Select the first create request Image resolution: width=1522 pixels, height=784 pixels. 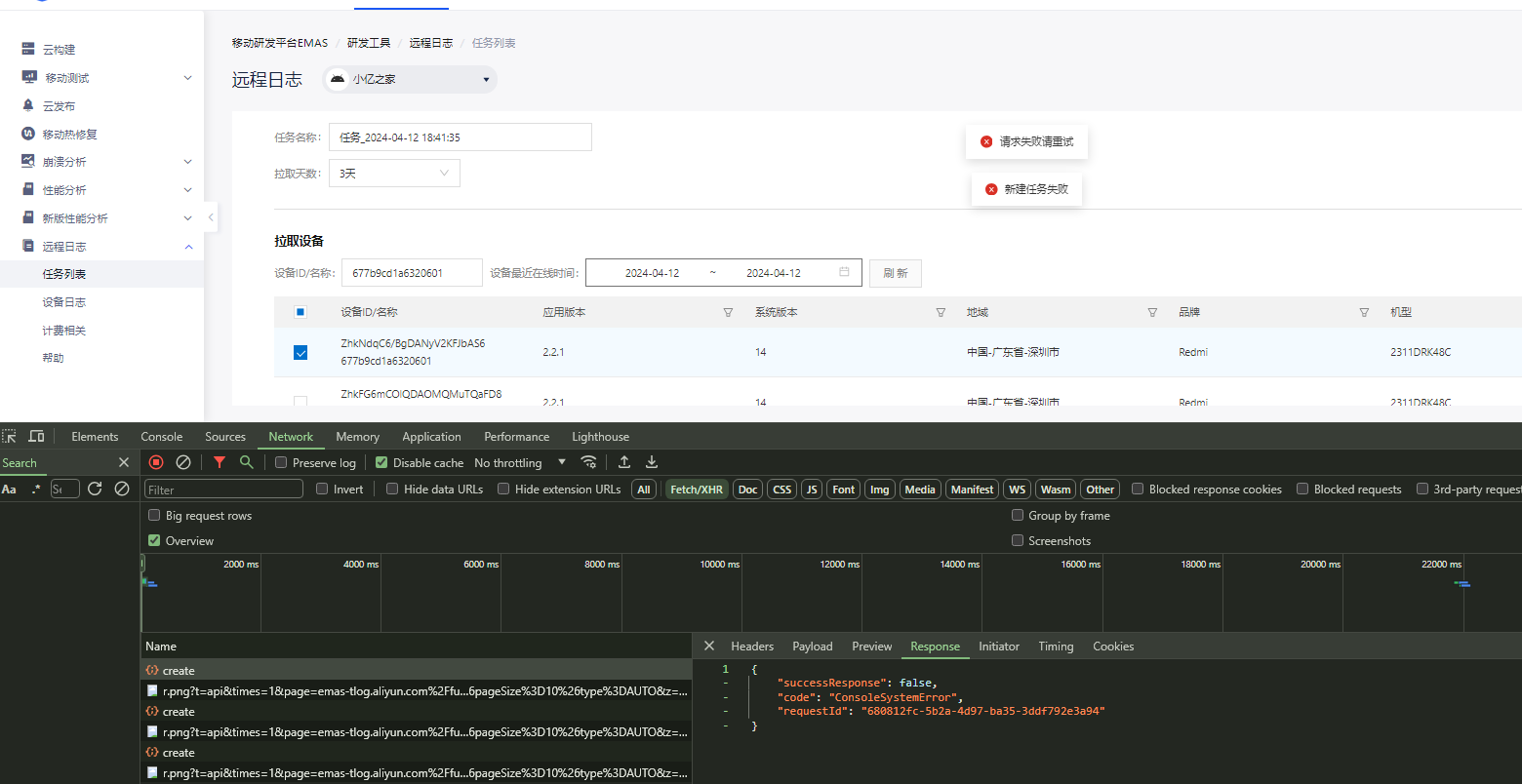click(416, 670)
